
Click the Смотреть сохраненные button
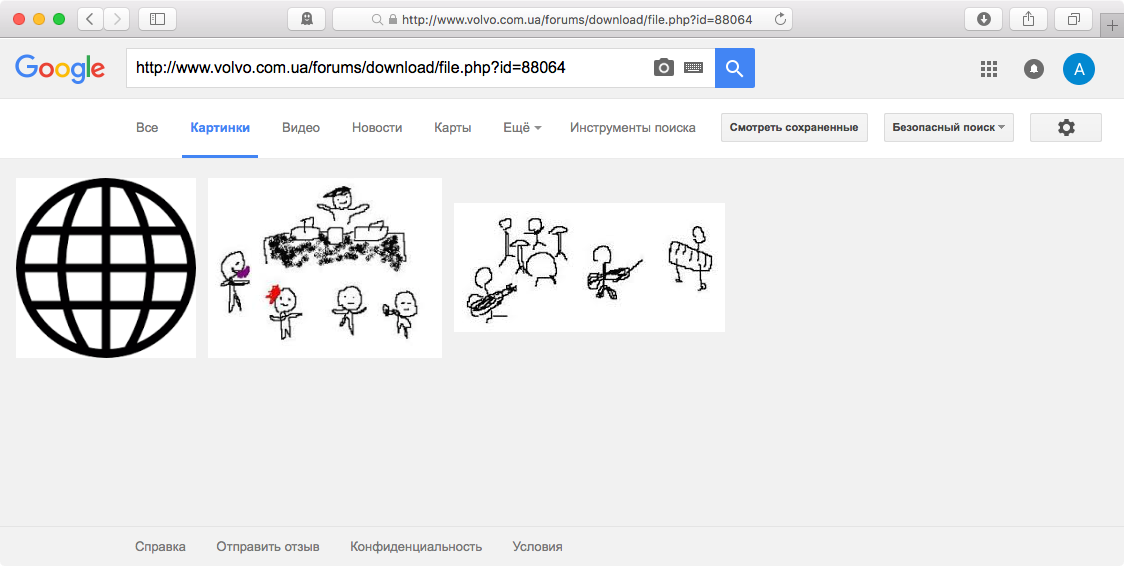pyautogui.click(x=794, y=128)
